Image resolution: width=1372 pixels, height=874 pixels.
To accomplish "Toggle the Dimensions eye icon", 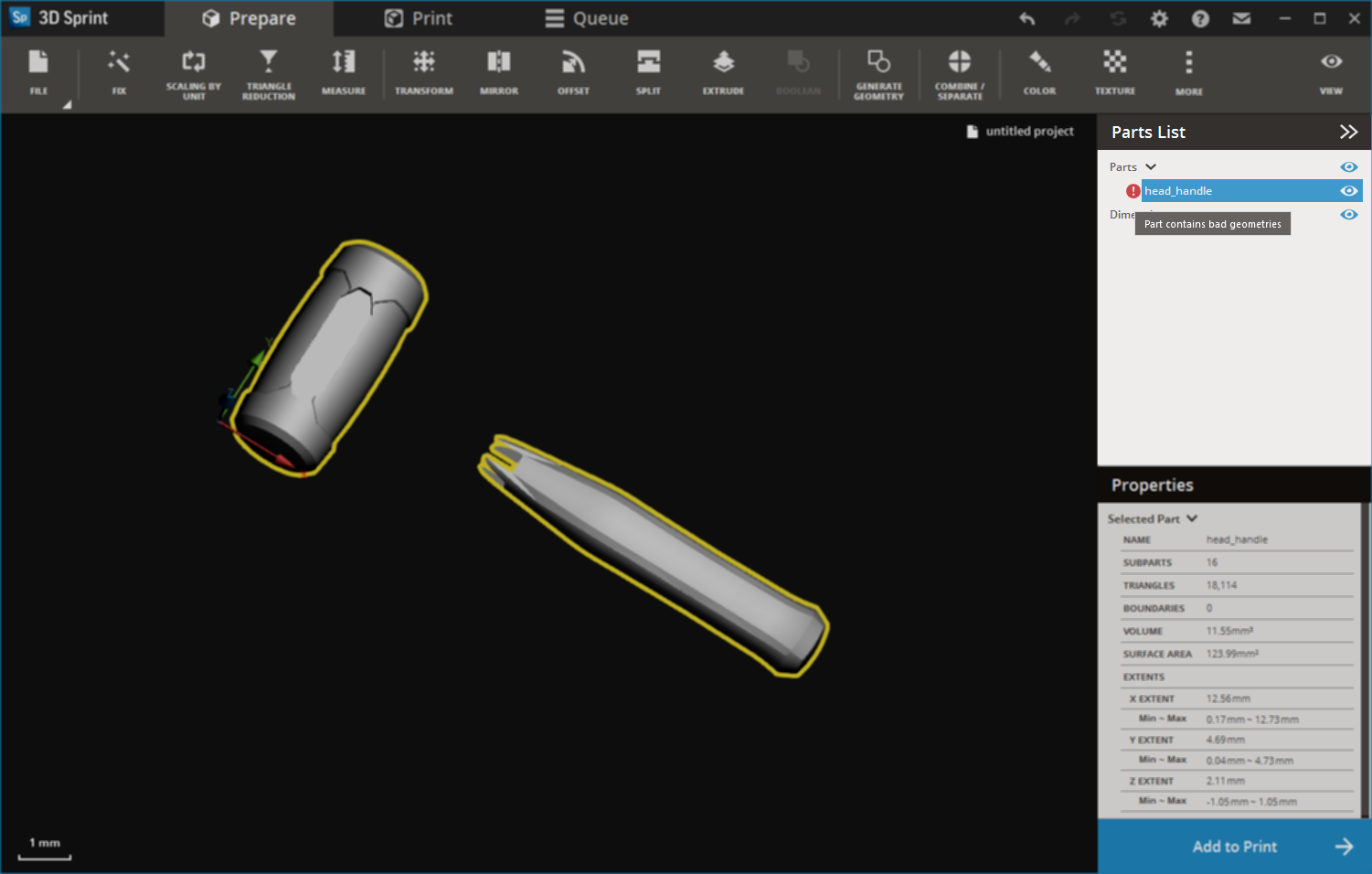I will tap(1348, 214).
